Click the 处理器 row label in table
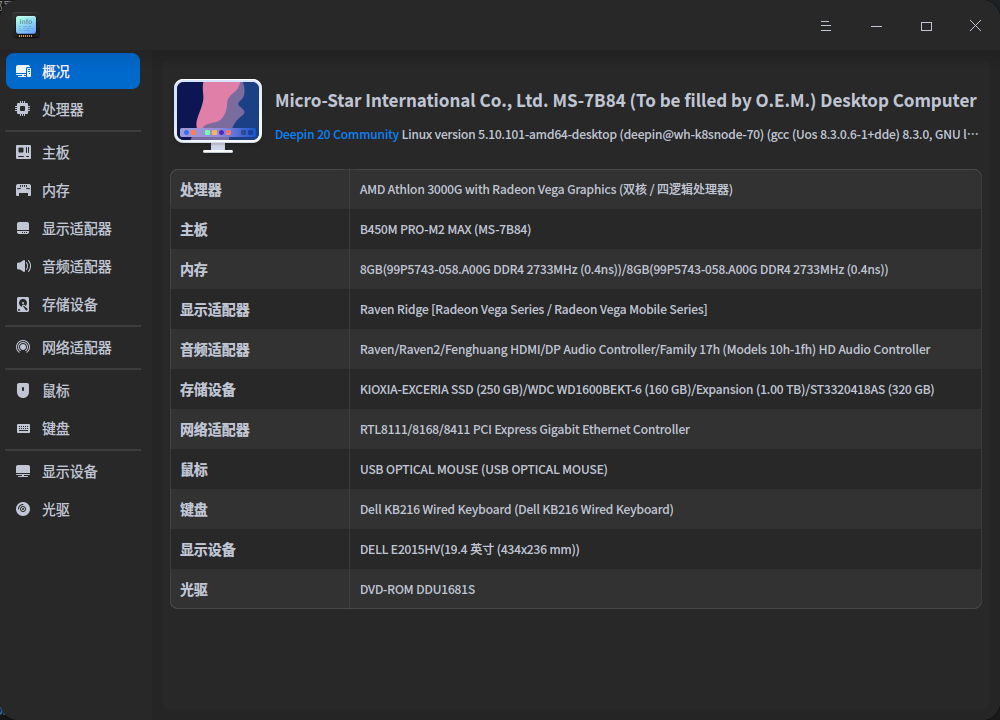Screen dimensions: 1000x720 [200, 190]
